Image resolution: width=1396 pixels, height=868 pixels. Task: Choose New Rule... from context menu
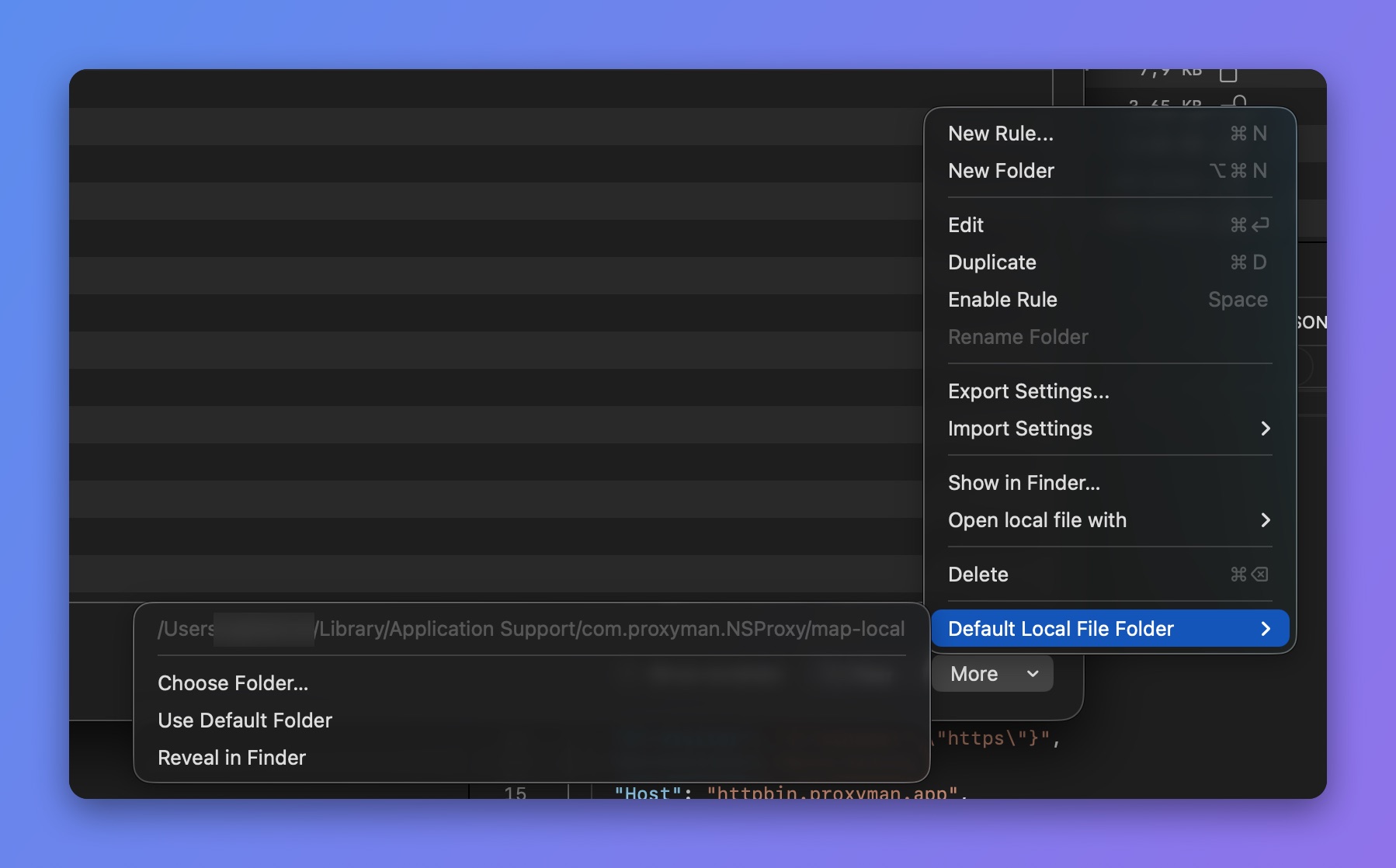1110,134
